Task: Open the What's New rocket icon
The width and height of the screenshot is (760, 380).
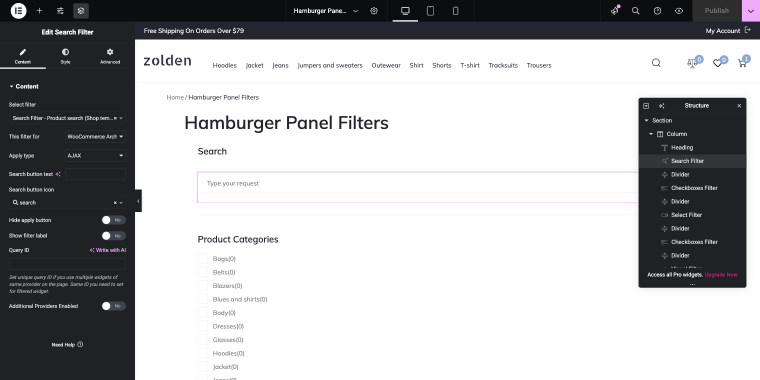Action: (x=615, y=11)
